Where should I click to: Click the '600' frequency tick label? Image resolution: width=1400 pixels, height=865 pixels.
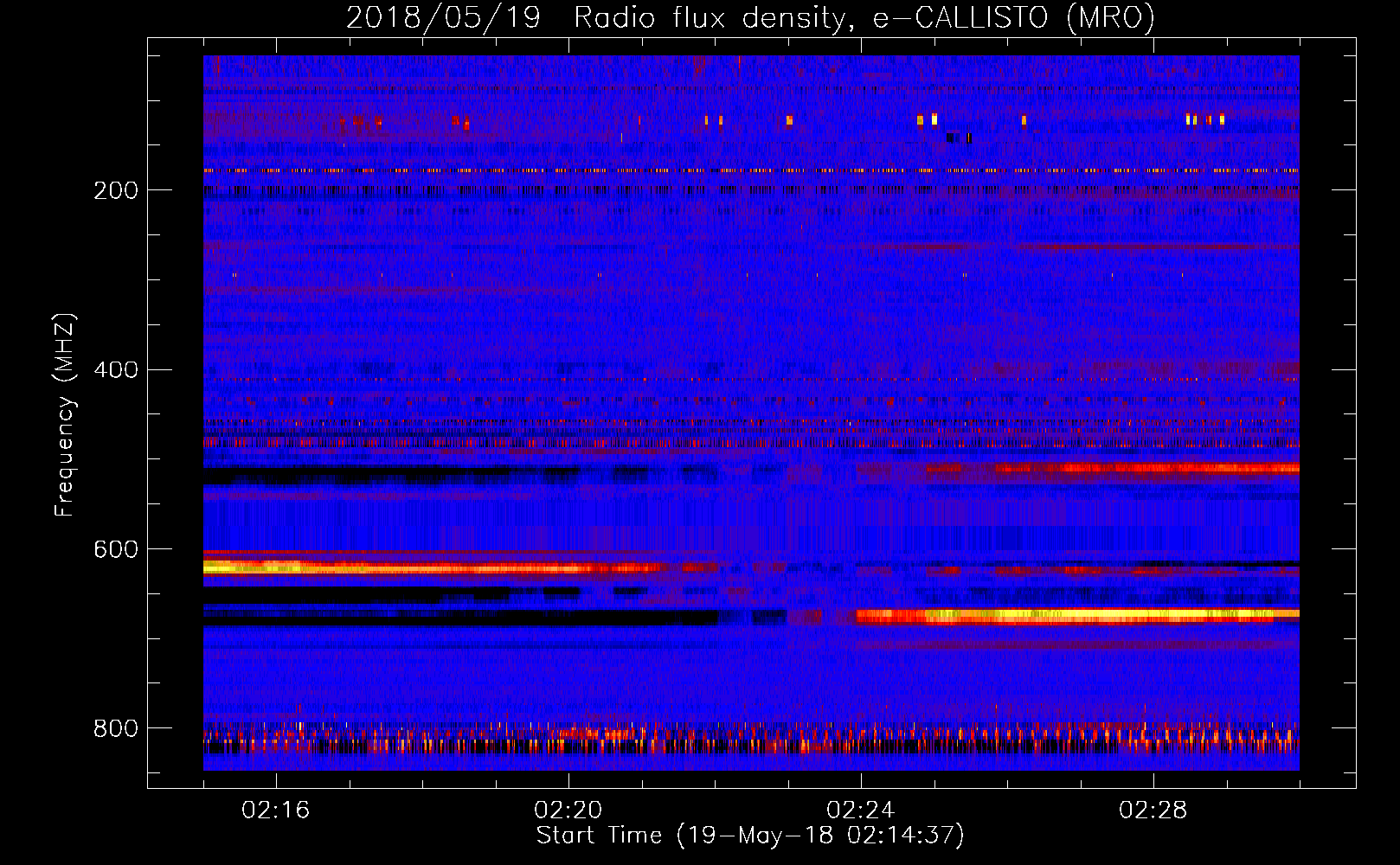pyautogui.click(x=116, y=550)
